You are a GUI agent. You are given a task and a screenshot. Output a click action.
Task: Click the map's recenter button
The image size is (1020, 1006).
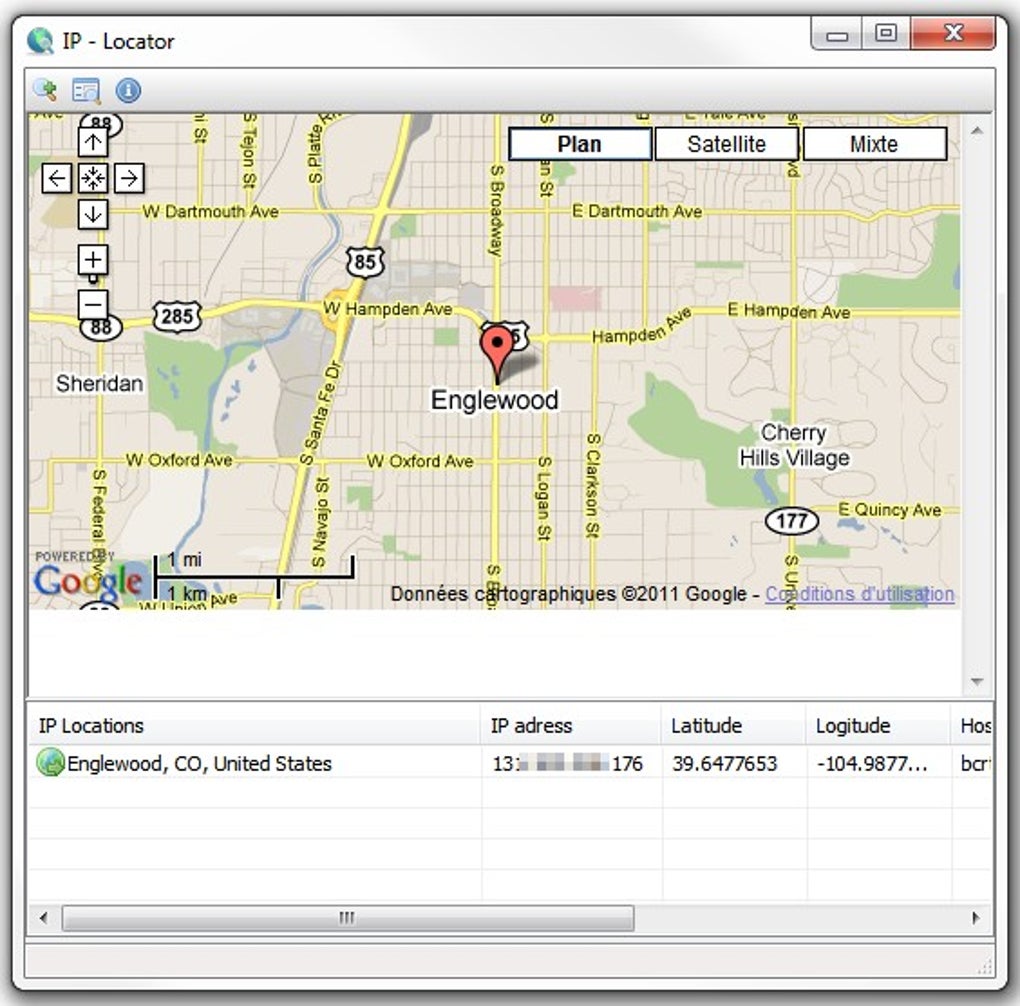[93, 178]
